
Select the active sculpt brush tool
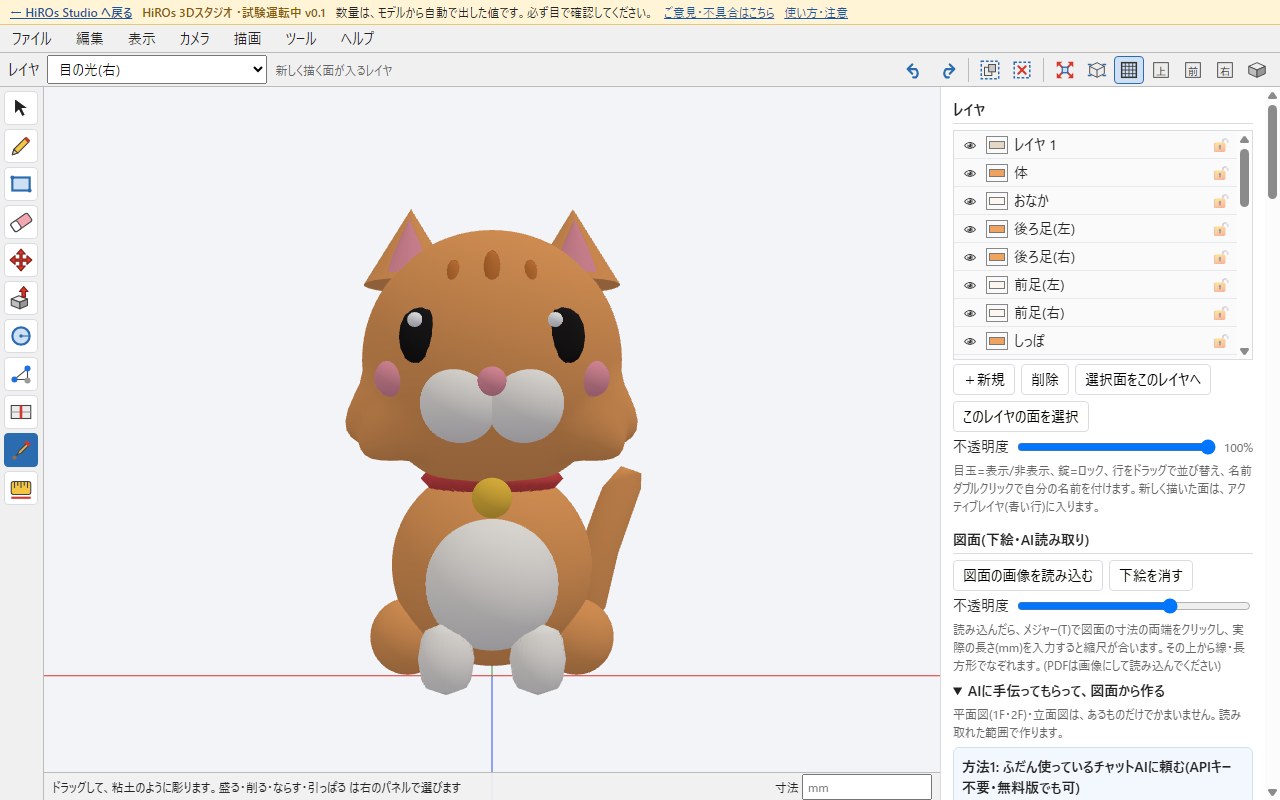[21, 450]
